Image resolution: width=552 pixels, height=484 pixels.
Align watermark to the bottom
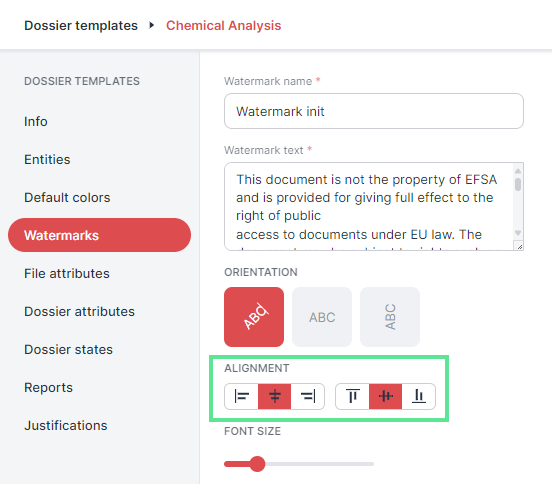(x=419, y=396)
